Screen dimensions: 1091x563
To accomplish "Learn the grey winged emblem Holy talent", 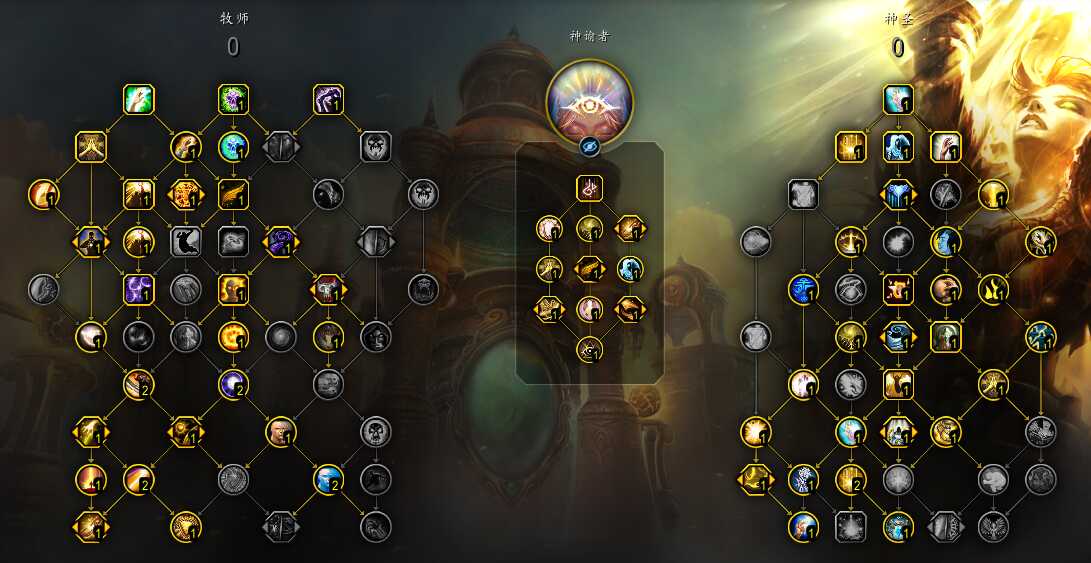I will click(993, 527).
